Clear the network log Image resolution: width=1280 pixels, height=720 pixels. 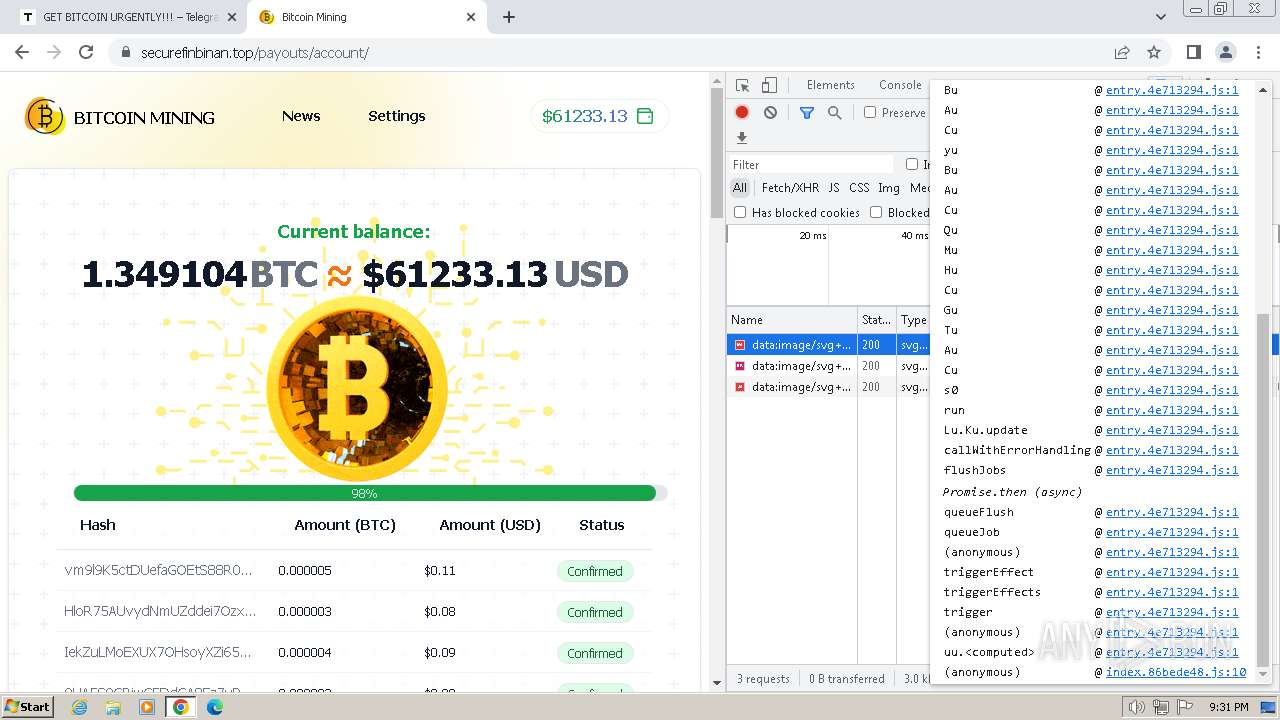click(x=770, y=113)
